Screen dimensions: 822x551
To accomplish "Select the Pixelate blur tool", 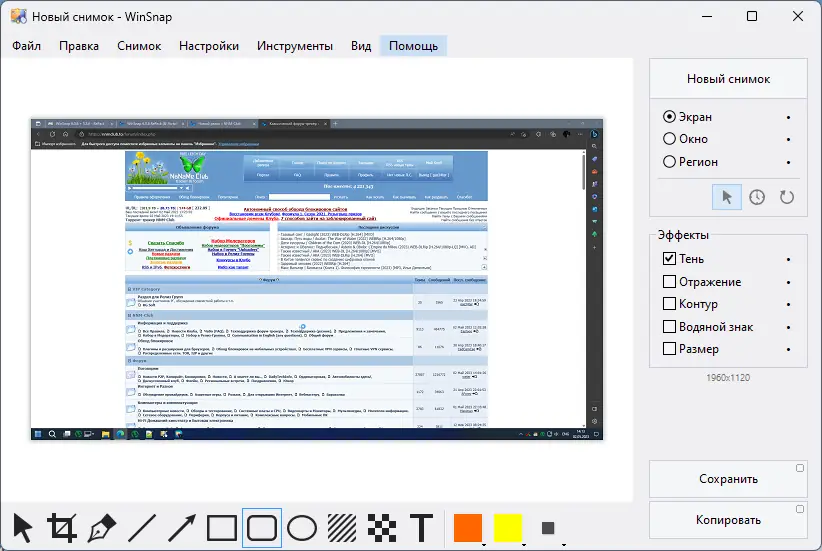I will (x=382, y=528).
